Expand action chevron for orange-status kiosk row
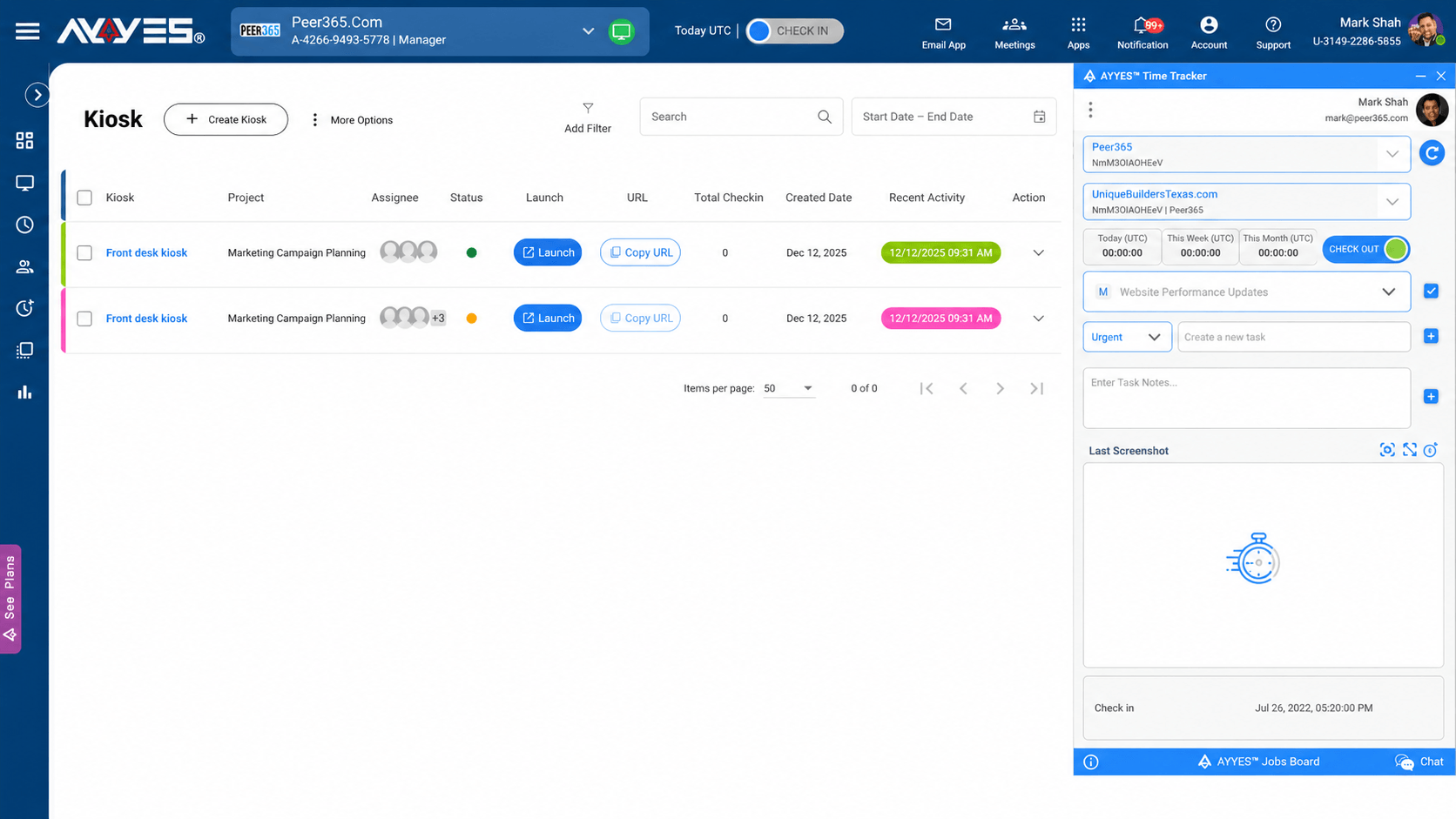The image size is (1456, 819). click(x=1038, y=319)
